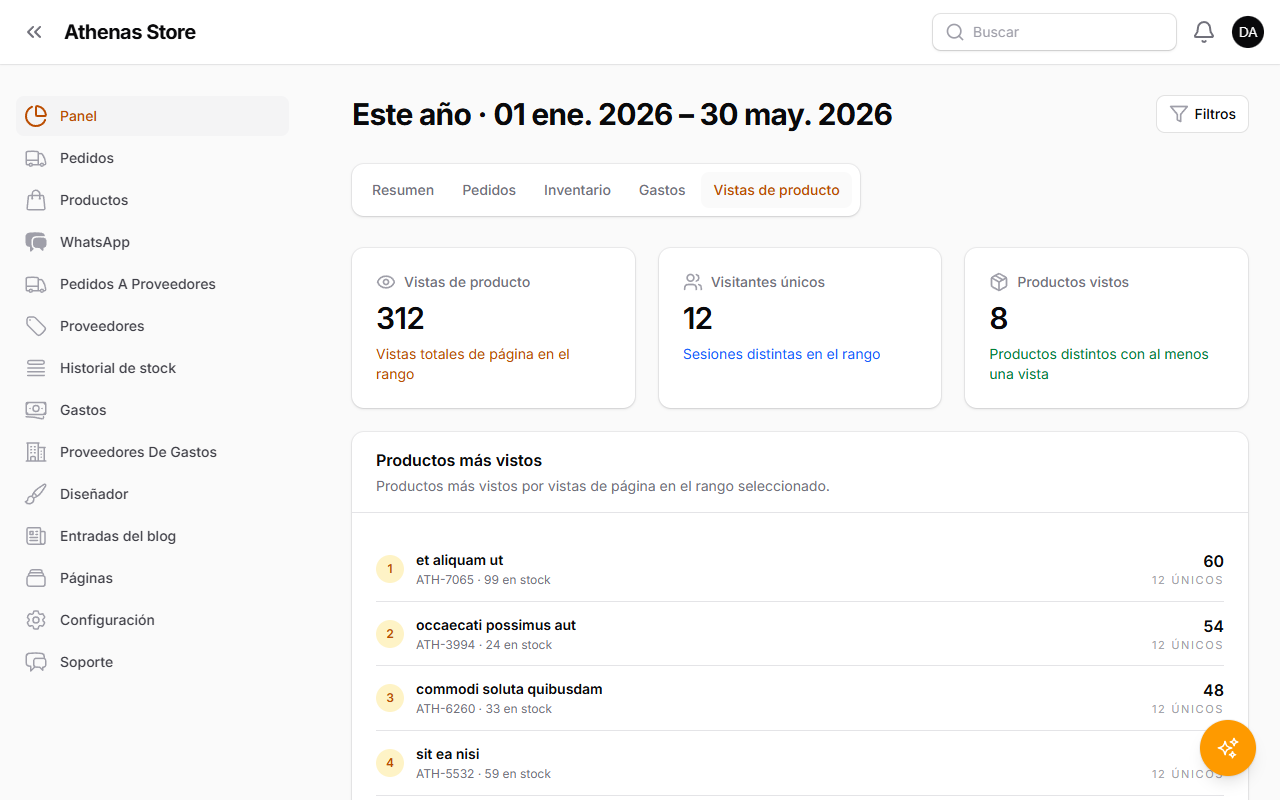1280x800 pixels.
Task: Select product row 'sit ea nisi'
Action: pyautogui.click(x=800, y=763)
